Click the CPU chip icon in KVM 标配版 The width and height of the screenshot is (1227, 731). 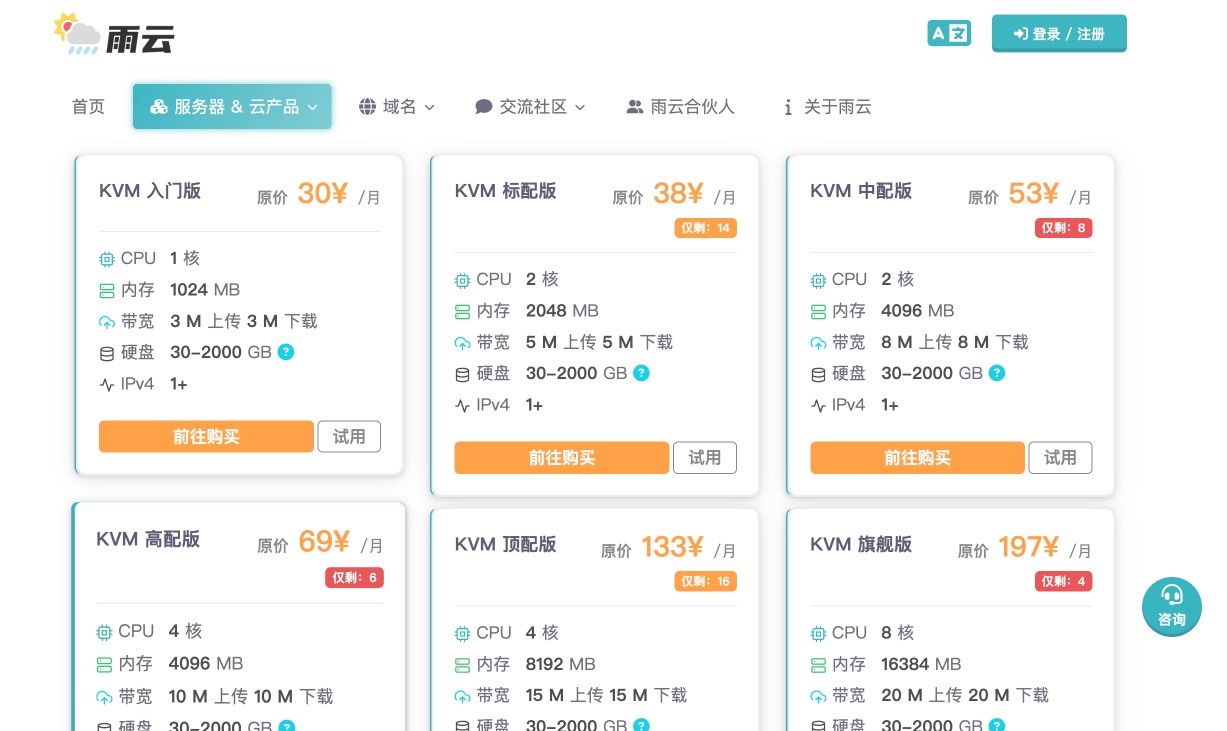click(x=462, y=280)
